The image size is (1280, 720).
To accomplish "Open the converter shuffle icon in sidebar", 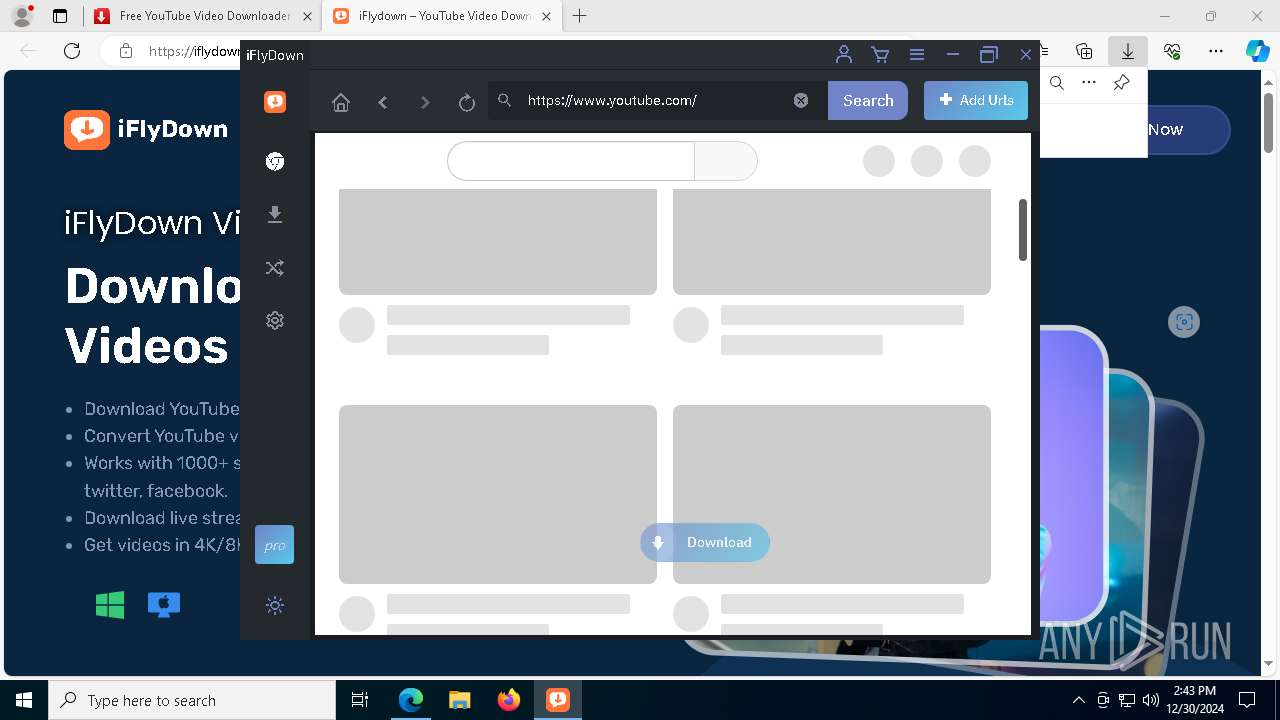I will point(275,268).
